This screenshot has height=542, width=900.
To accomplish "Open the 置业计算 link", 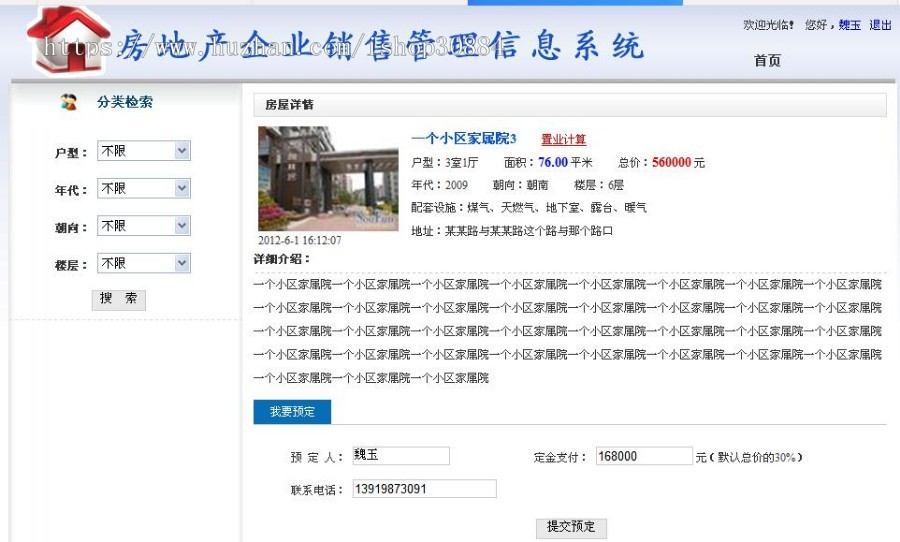I will 564,139.
